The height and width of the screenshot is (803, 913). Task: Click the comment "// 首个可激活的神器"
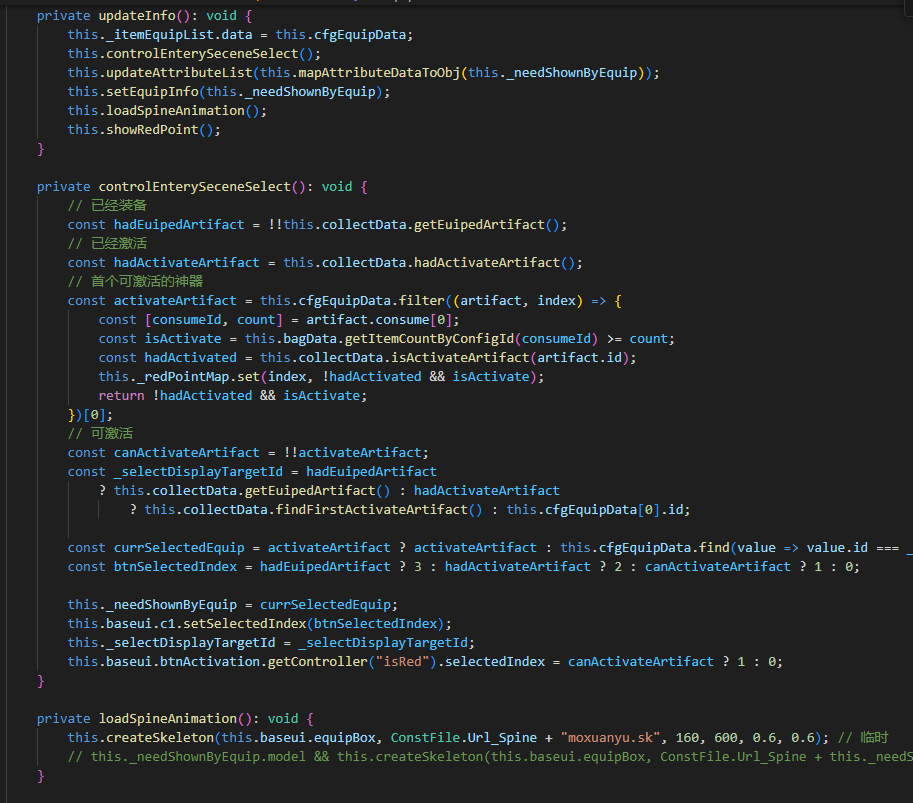pyautogui.click(x=135, y=282)
